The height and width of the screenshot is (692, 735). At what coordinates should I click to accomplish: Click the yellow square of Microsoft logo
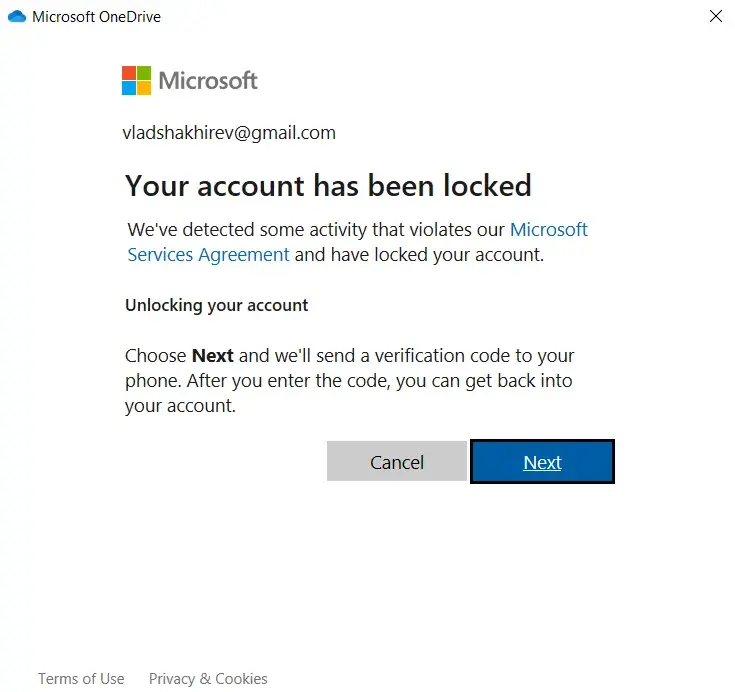point(144,89)
